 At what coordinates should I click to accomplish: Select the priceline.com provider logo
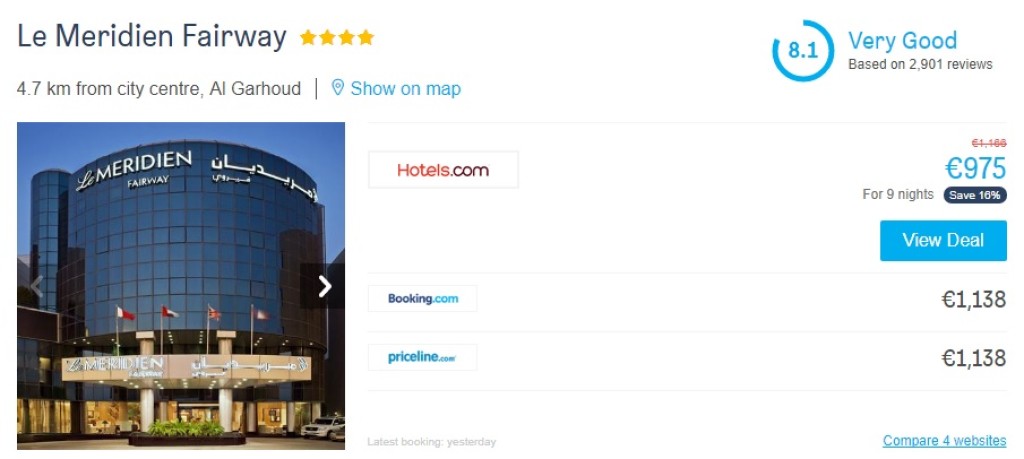[423, 357]
